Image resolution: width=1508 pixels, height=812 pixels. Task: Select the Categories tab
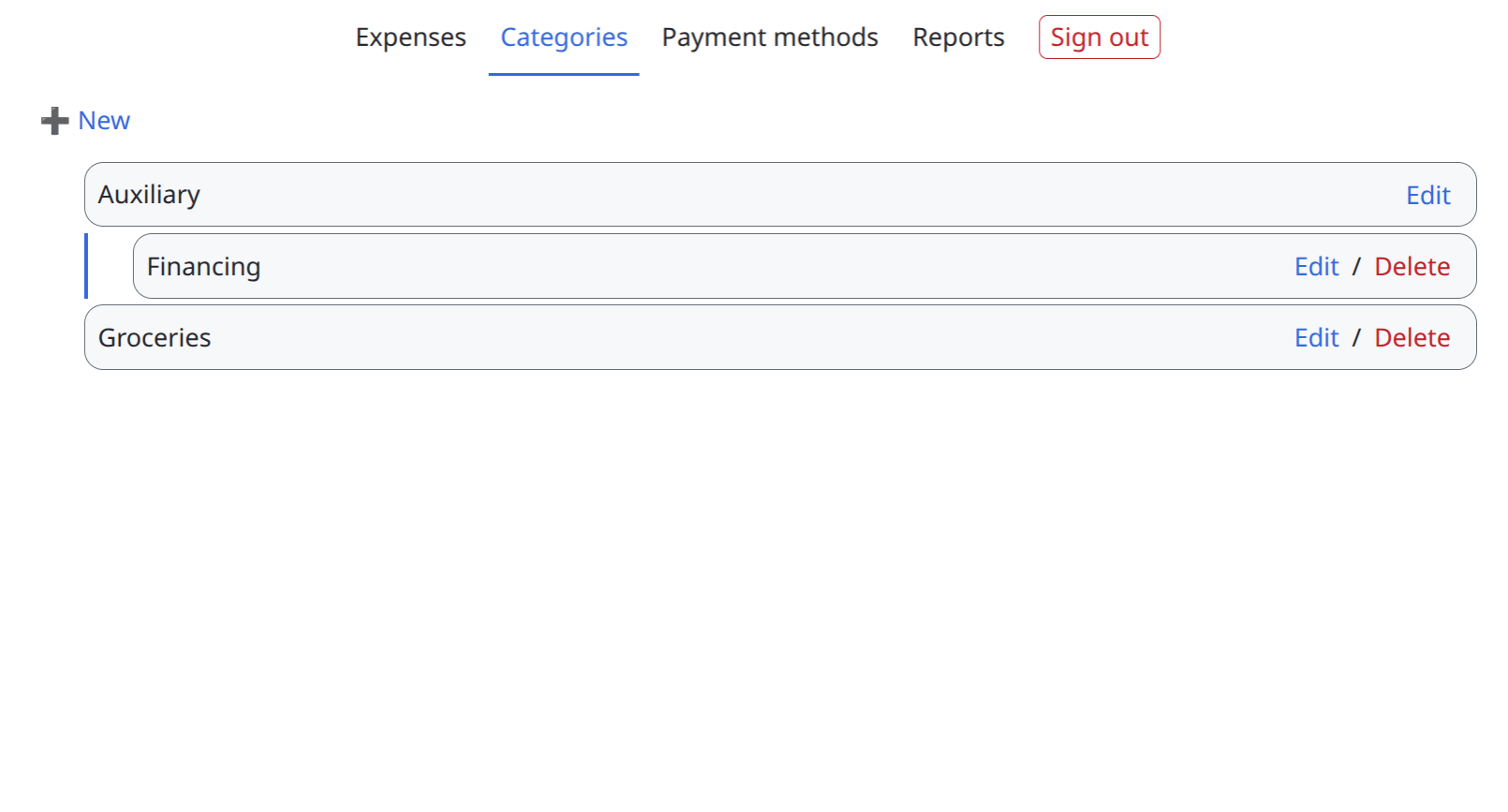(x=564, y=37)
